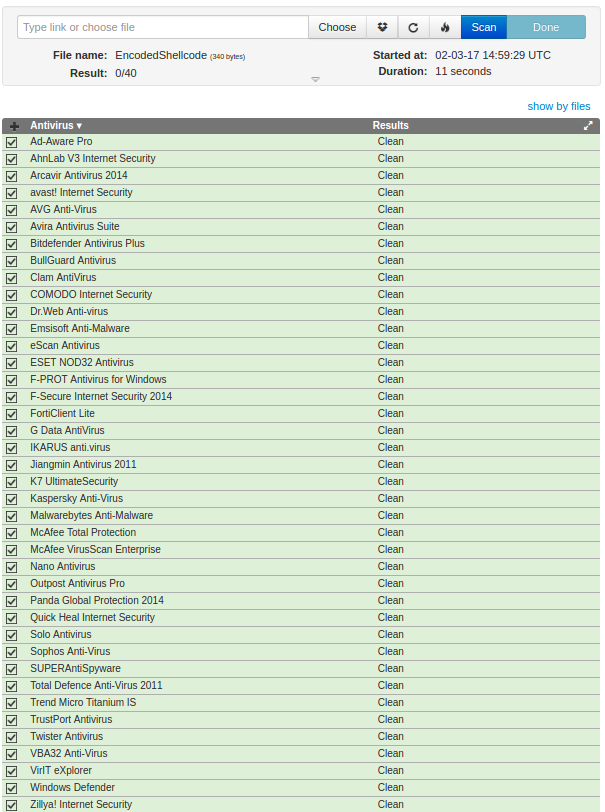605x812 pixels.
Task: Uncheck the Dr.Web Anti-virus checkbox
Action: coord(12,312)
